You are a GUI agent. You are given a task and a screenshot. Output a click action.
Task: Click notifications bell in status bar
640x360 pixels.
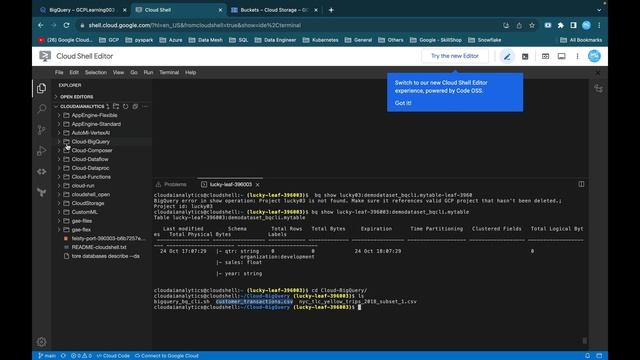587,356
